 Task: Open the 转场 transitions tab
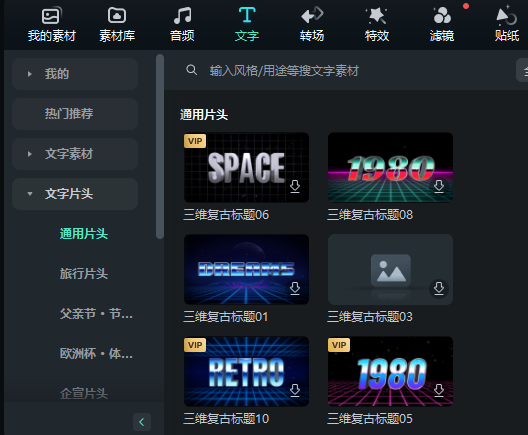pos(312,25)
